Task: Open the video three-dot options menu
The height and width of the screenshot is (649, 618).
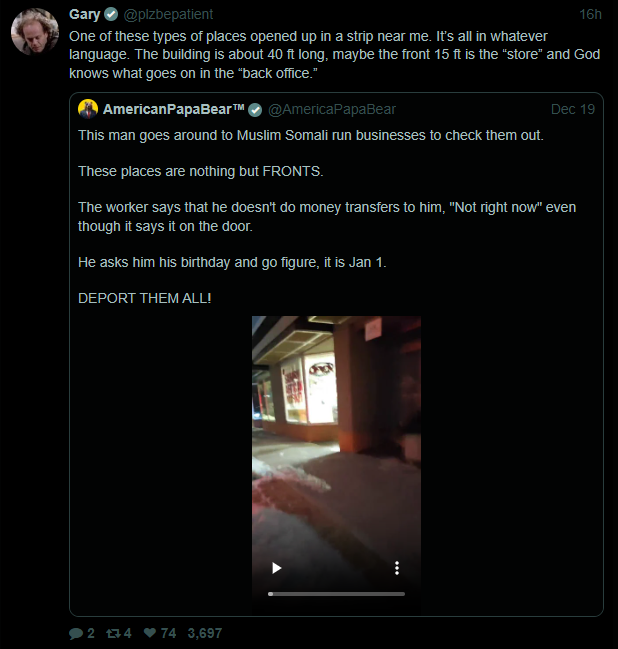Action: (x=397, y=568)
